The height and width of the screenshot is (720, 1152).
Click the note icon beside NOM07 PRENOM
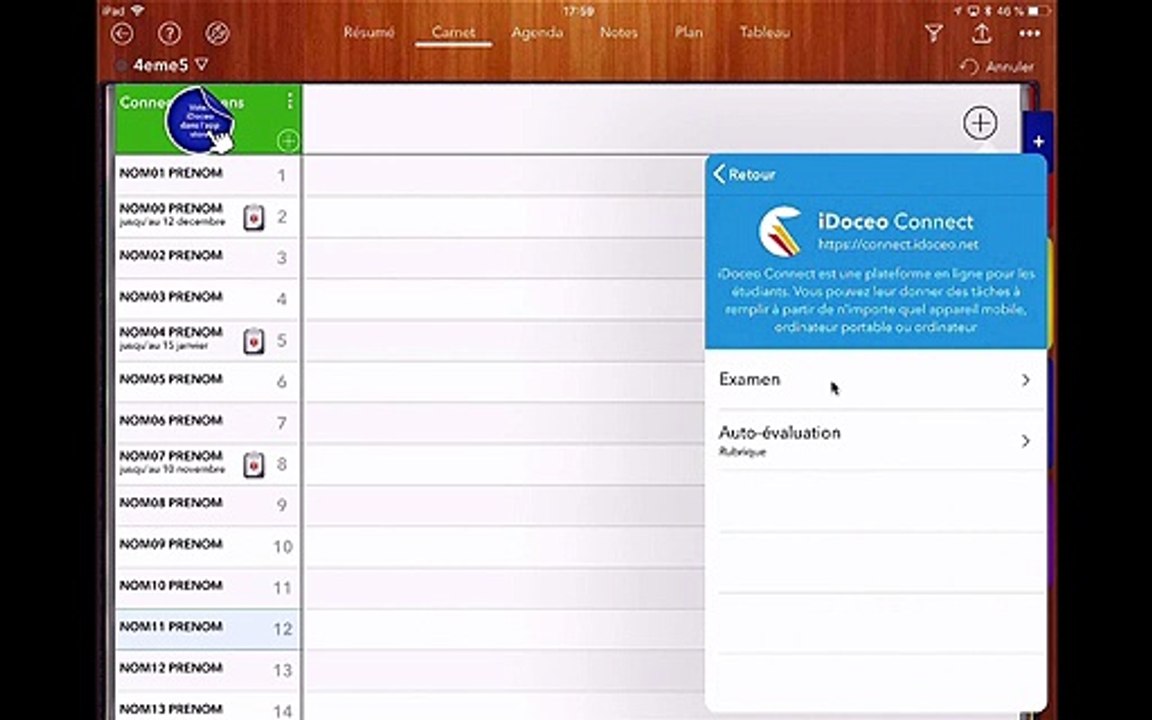[x=253, y=465]
